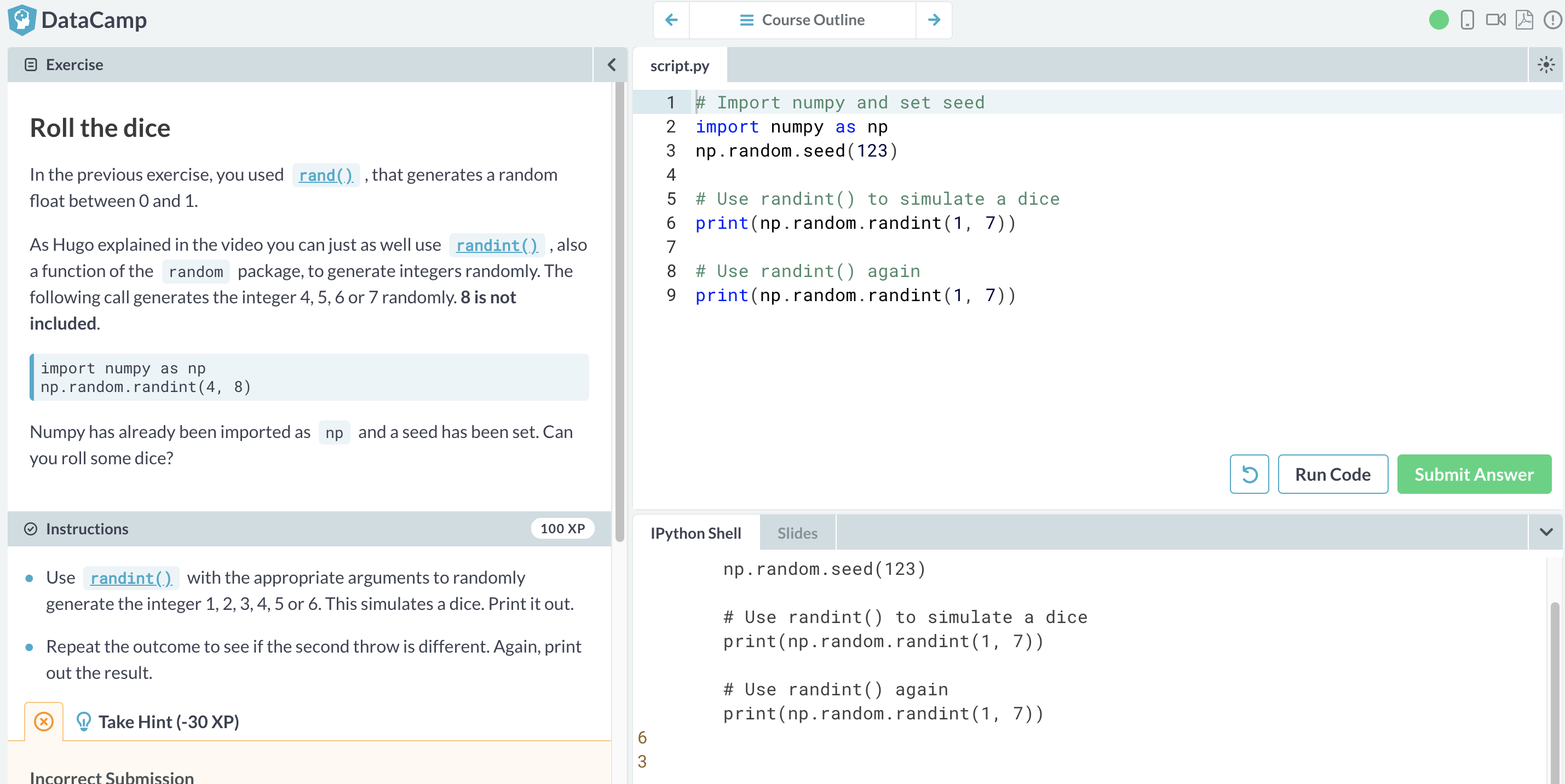Go to next exercise arrow
This screenshot has width=1565, height=784.
coord(934,20)
